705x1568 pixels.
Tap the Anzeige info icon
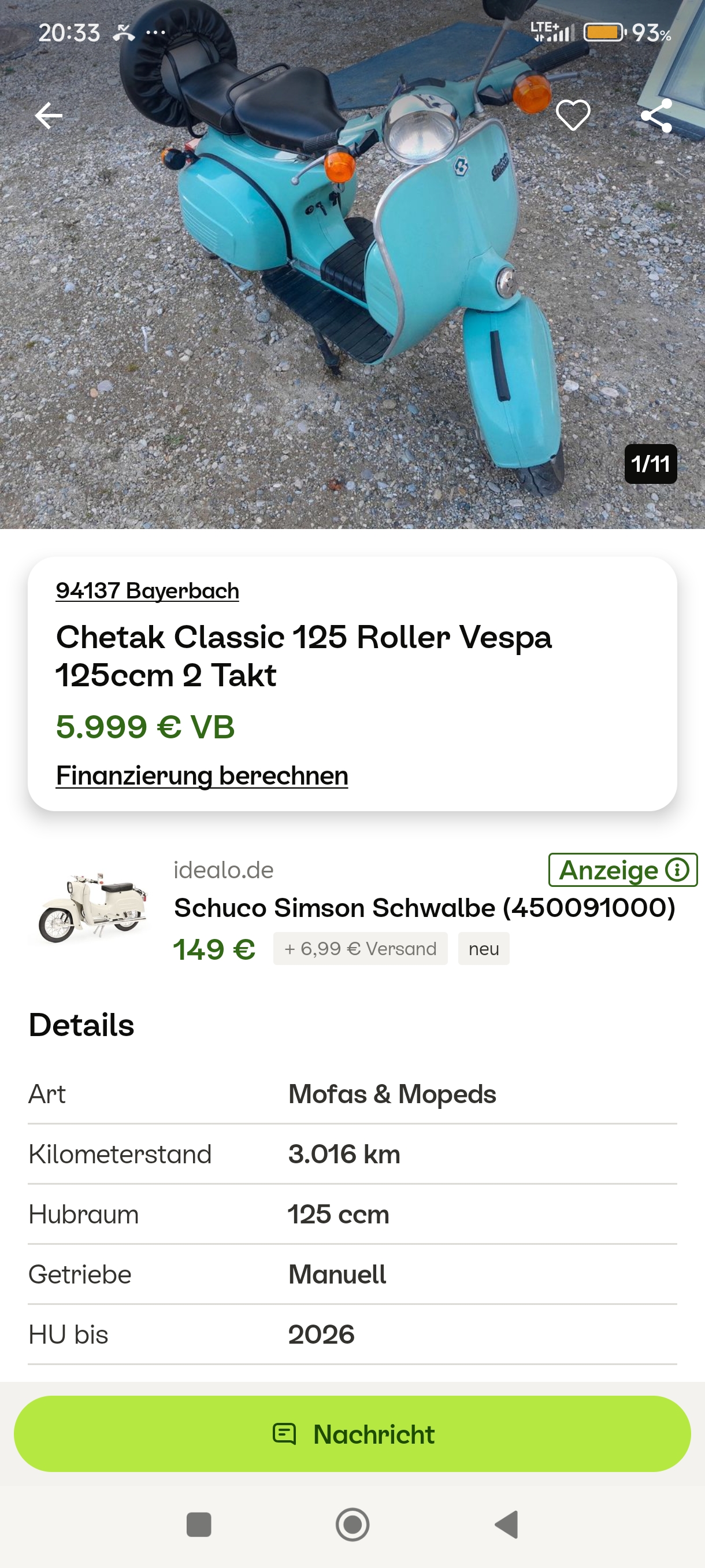click(677, 870)
